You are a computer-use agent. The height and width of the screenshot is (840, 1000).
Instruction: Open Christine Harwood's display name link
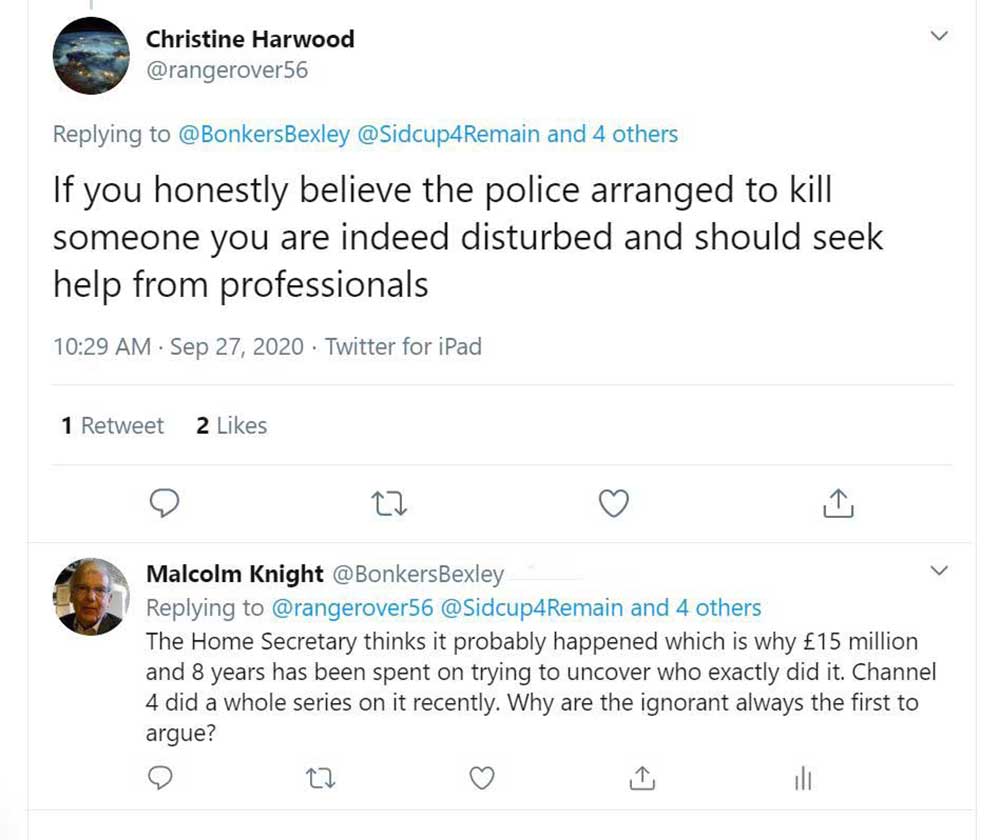(250, 40)
